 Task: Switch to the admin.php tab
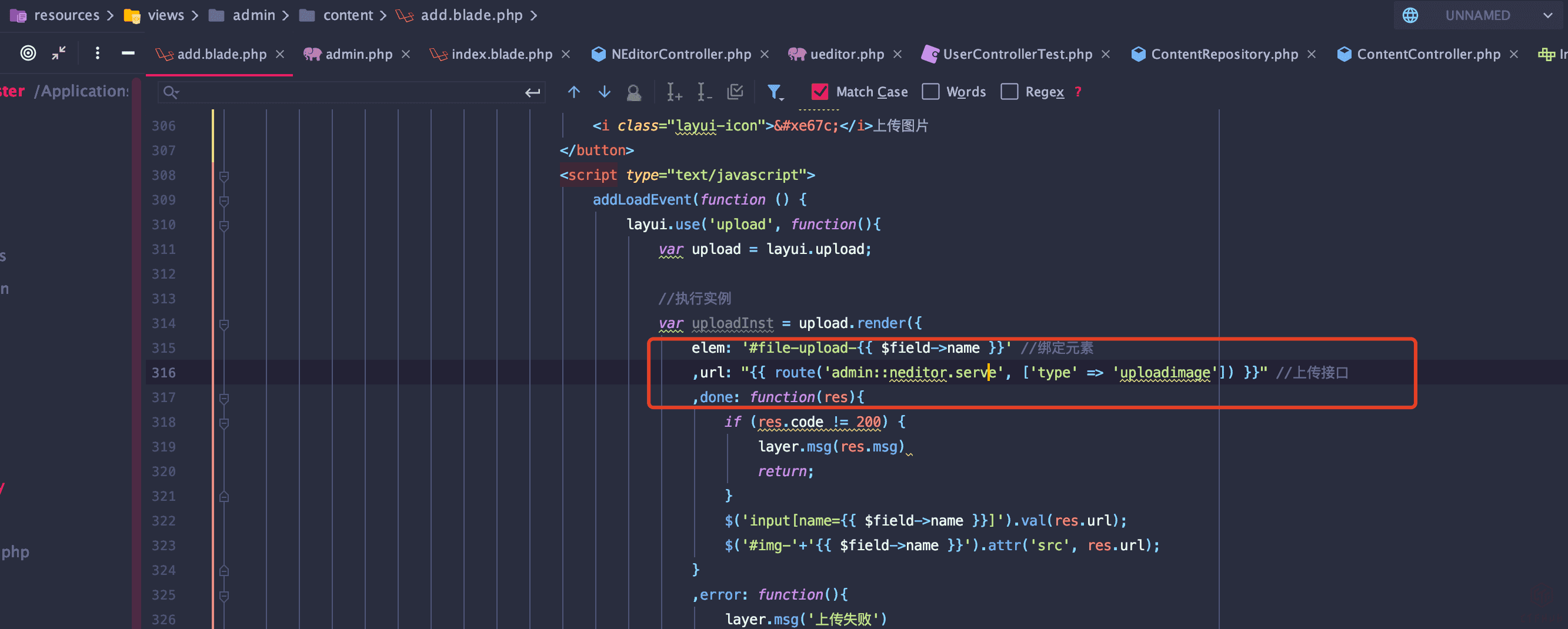click(x=358, y=54)
